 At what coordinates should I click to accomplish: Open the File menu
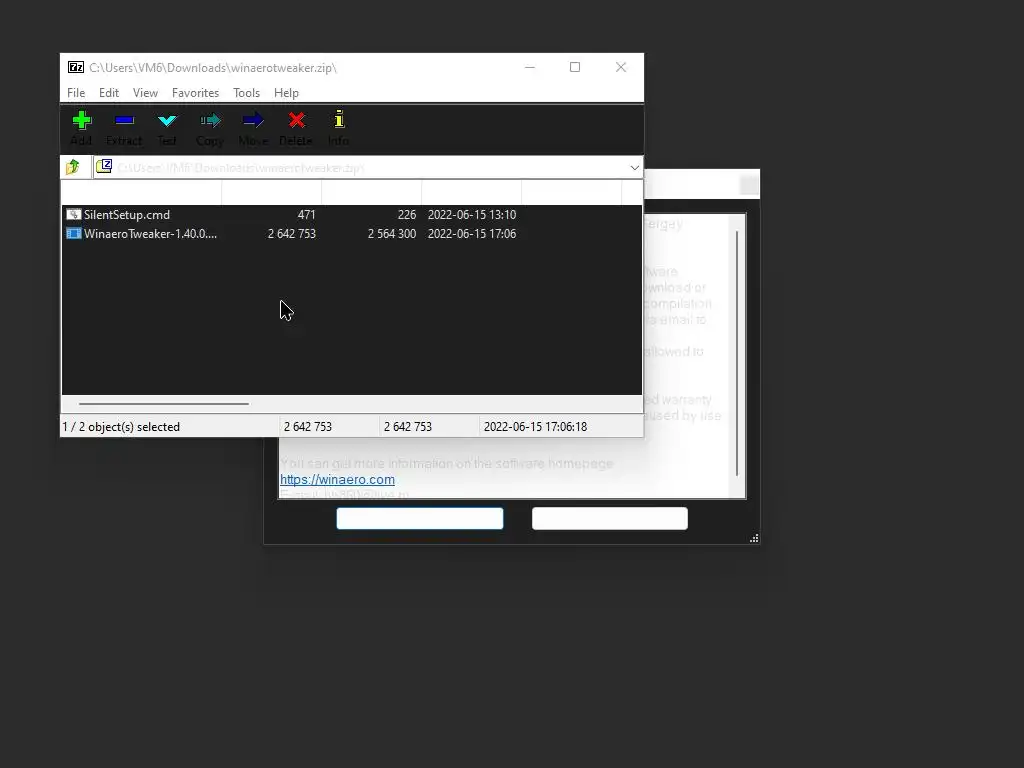click(x=76, y=93)
